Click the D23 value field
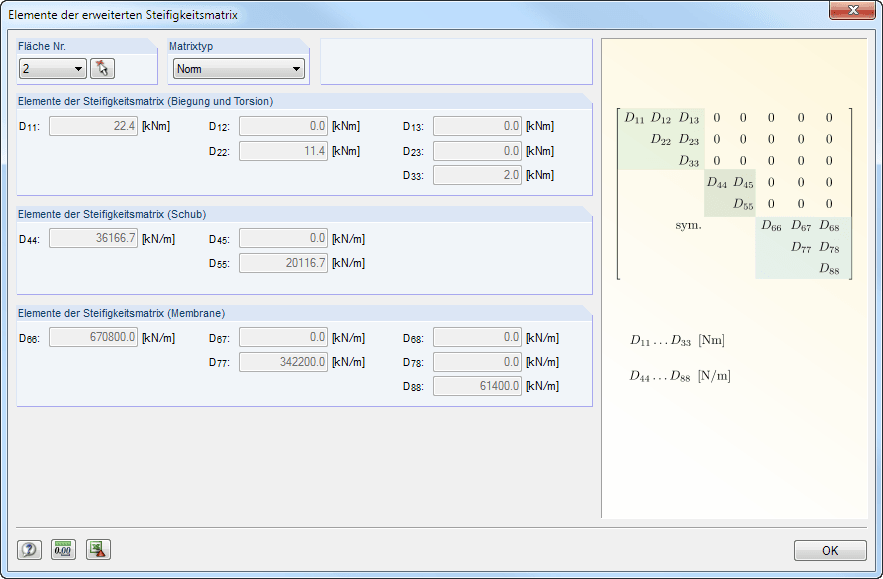Image resolution: width=883 pixels, height=579 pixels. click(478, 151)
